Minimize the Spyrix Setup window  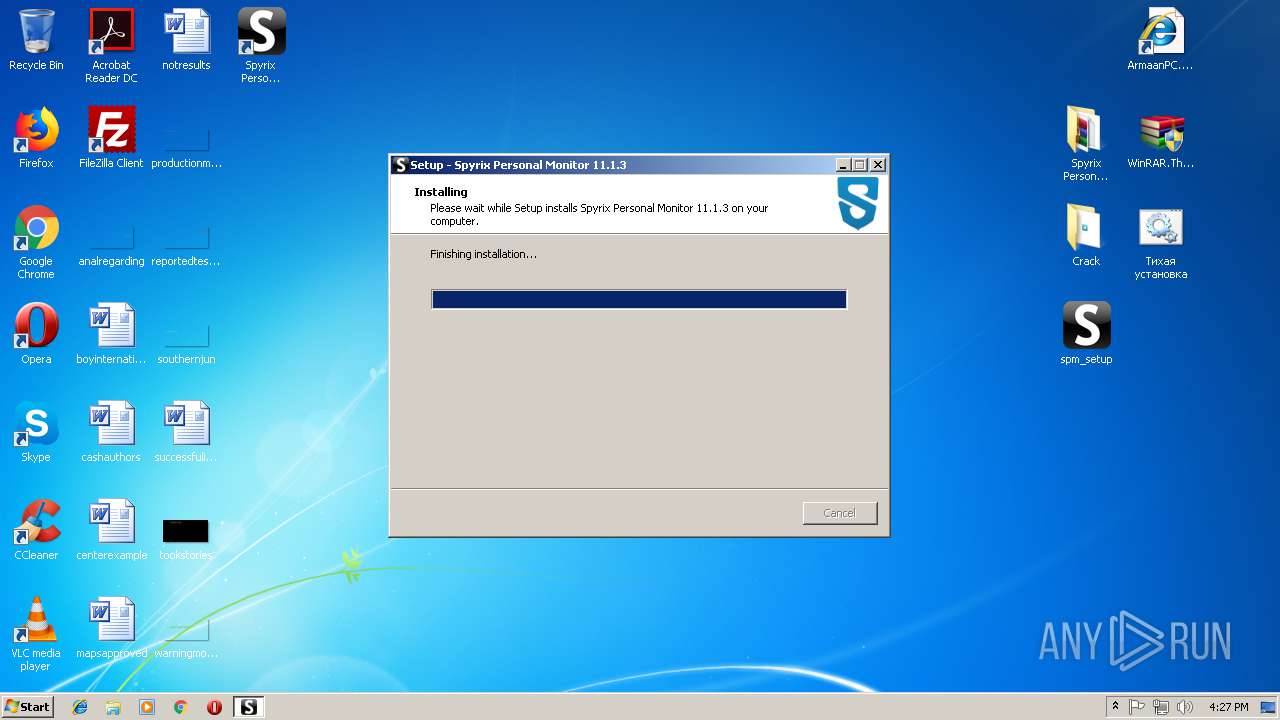(843, 165)
